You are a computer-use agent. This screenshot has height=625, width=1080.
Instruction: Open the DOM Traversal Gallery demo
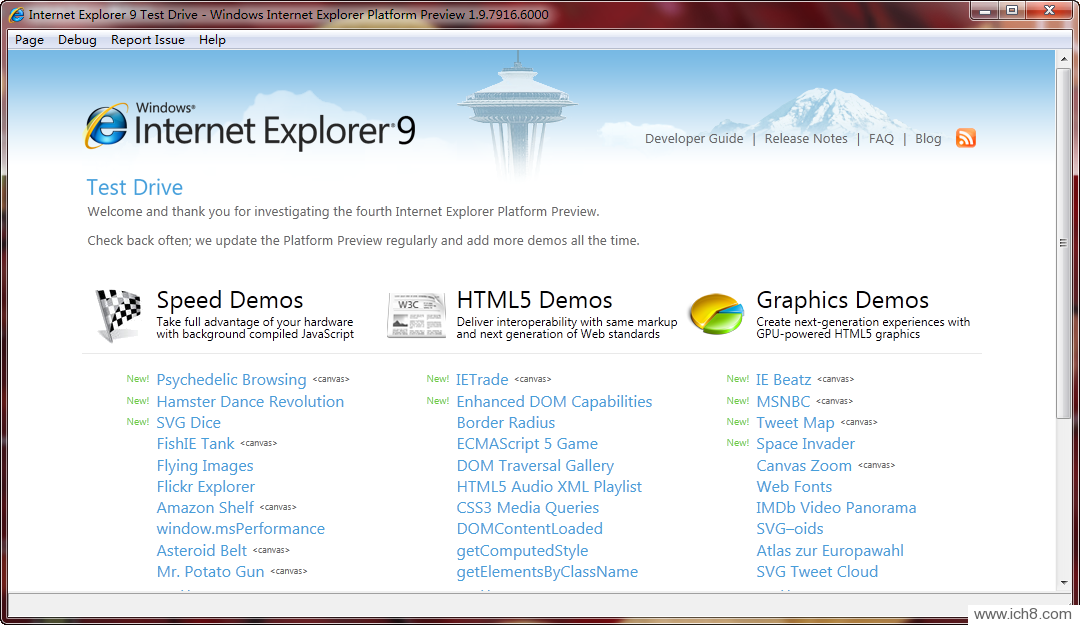(x=535, y=466)
